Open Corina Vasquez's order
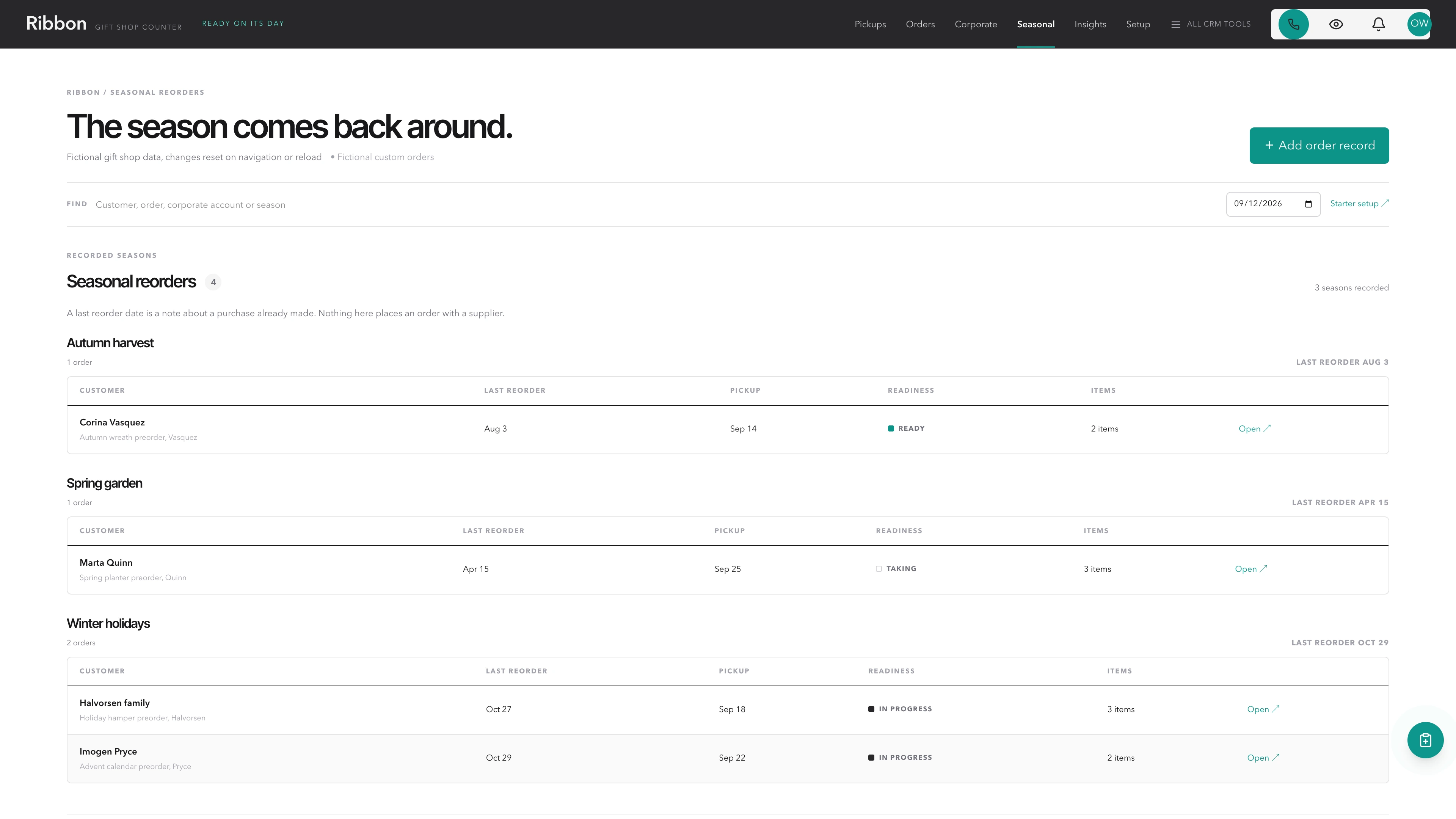The height and width of the screenshot is (819, 1456). 1254,428
